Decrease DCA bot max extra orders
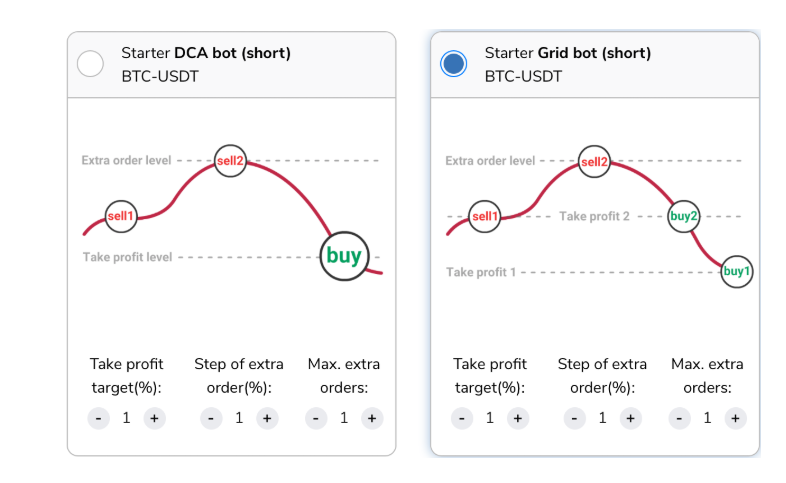This screenshot has height=483, width=786. (x=316, y=418)
